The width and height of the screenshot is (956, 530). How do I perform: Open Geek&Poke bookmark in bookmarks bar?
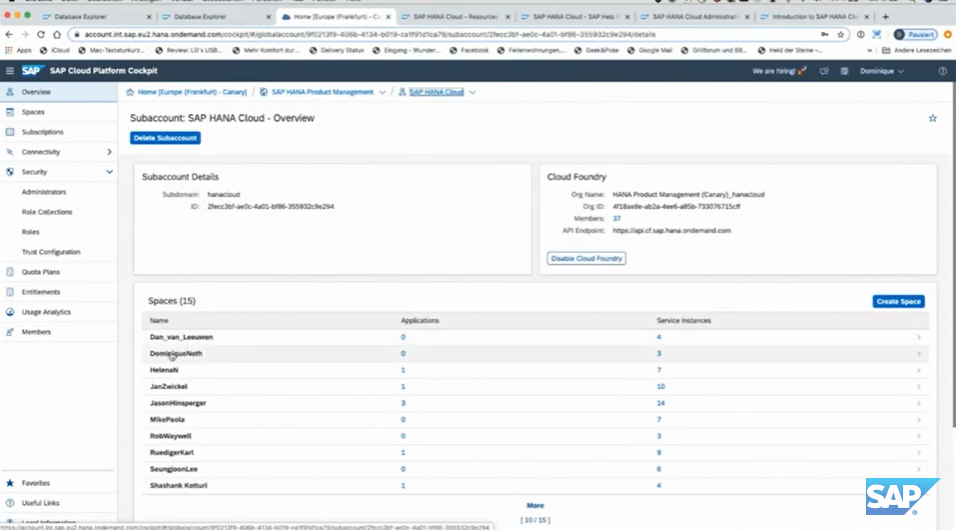coord(598,50)
